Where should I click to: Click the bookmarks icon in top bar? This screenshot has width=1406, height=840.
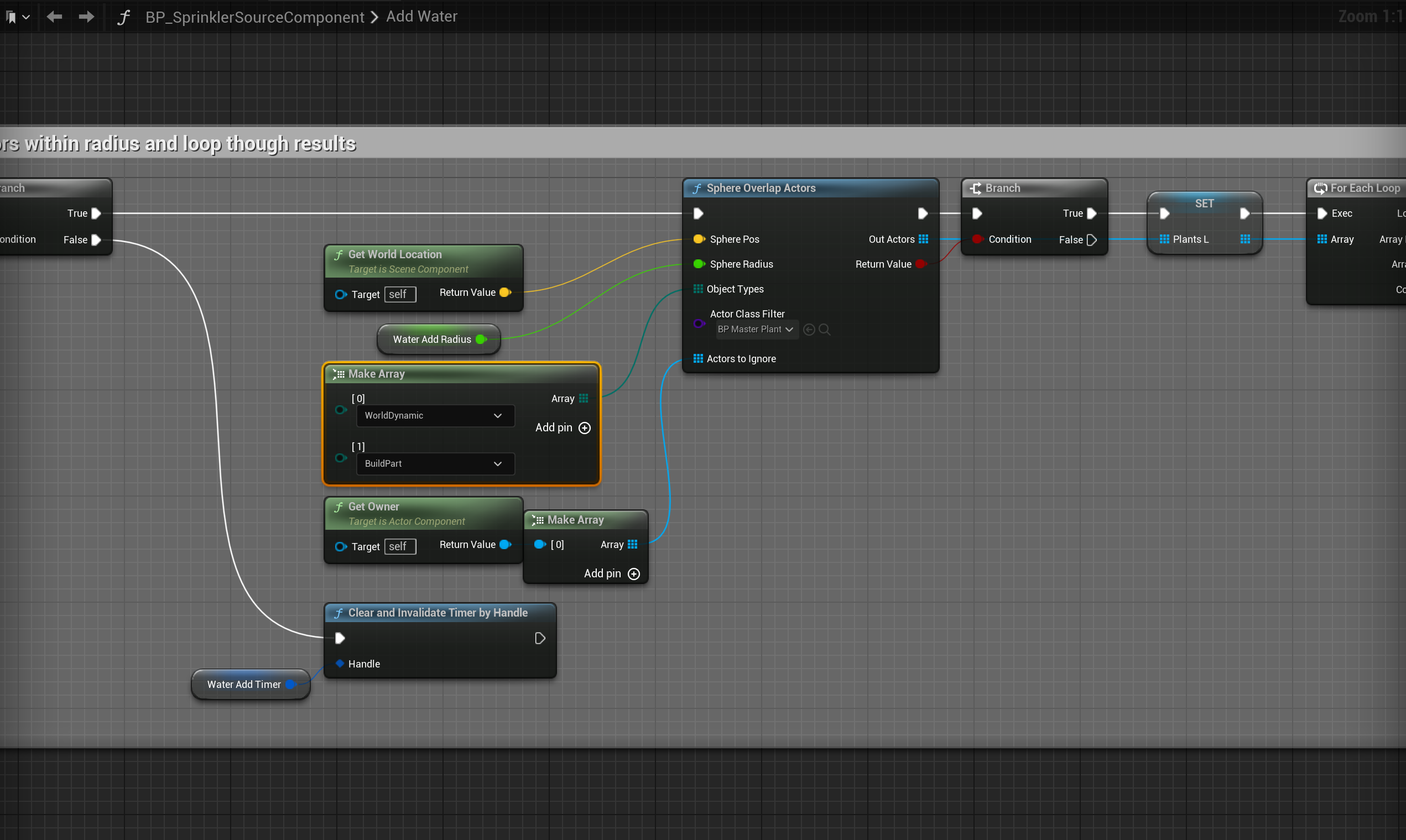(11, 17)
